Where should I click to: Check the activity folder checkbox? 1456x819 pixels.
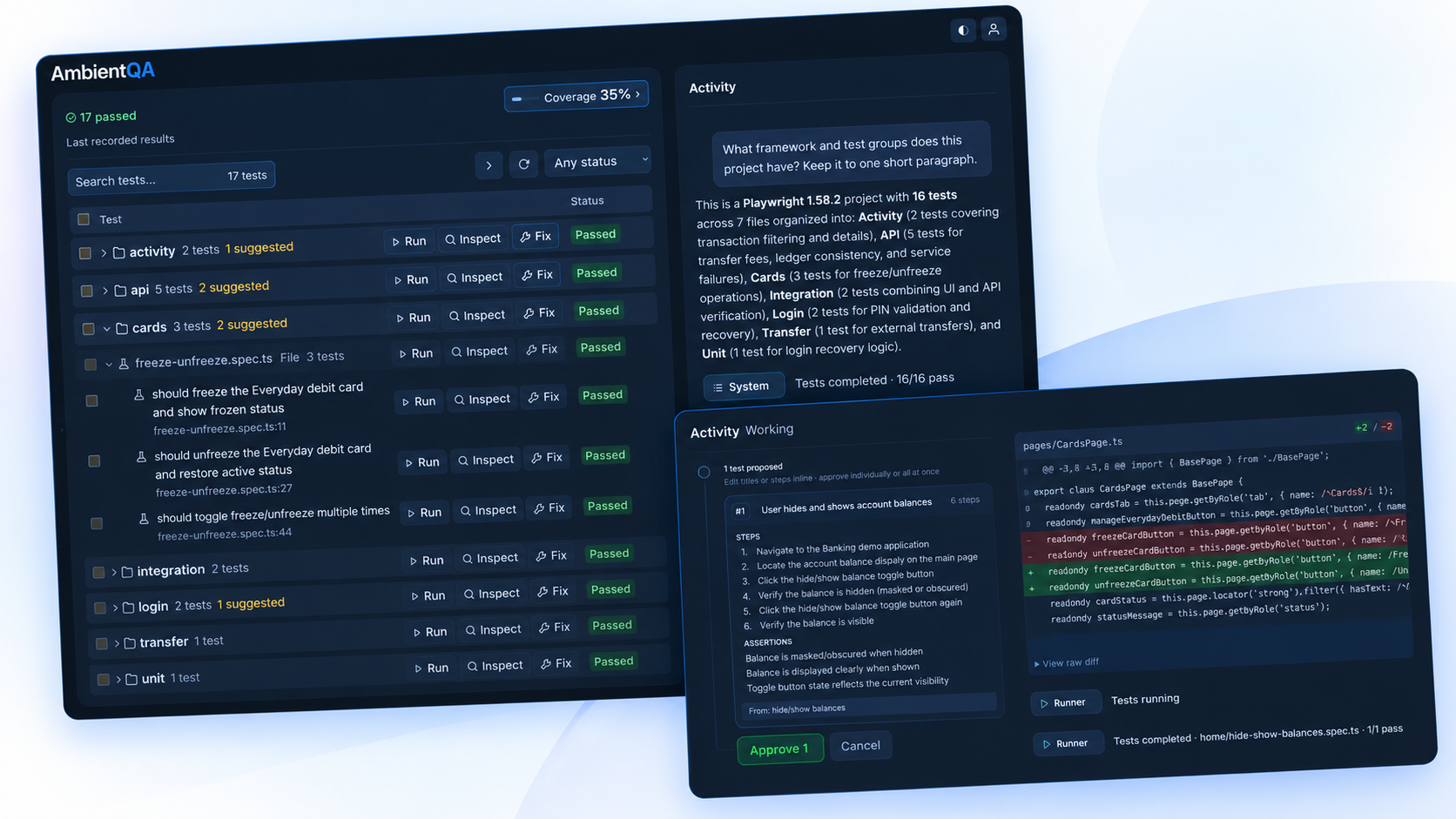point(85,253)
